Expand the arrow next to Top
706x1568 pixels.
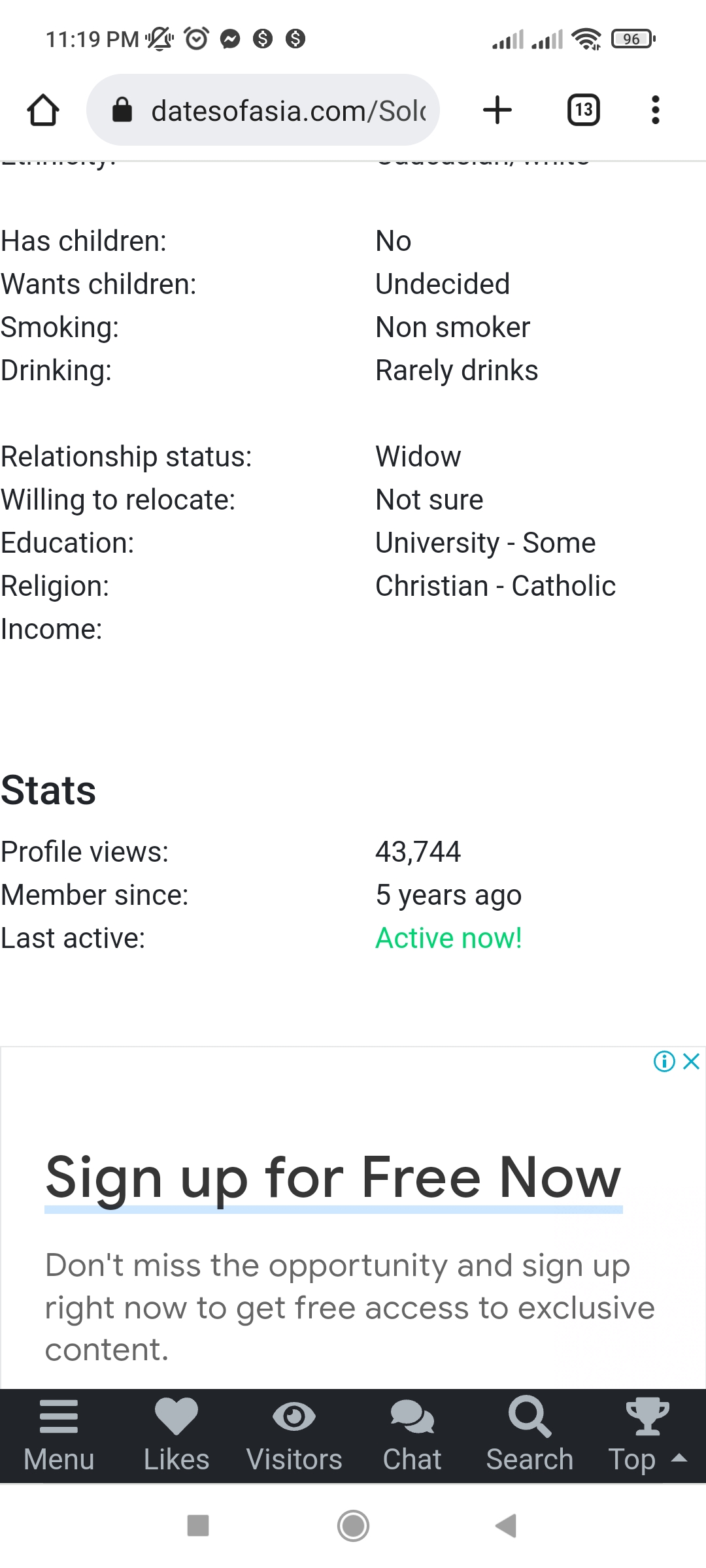coord(680,1458)
